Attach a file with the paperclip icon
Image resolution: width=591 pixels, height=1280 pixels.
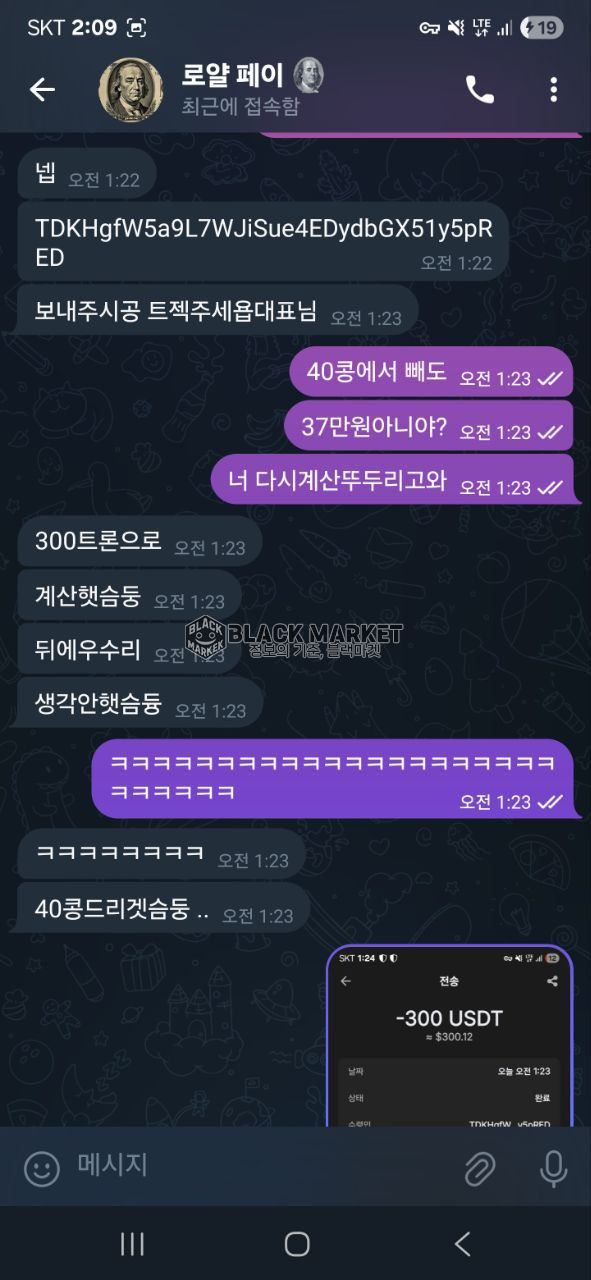click(481, 1167)
